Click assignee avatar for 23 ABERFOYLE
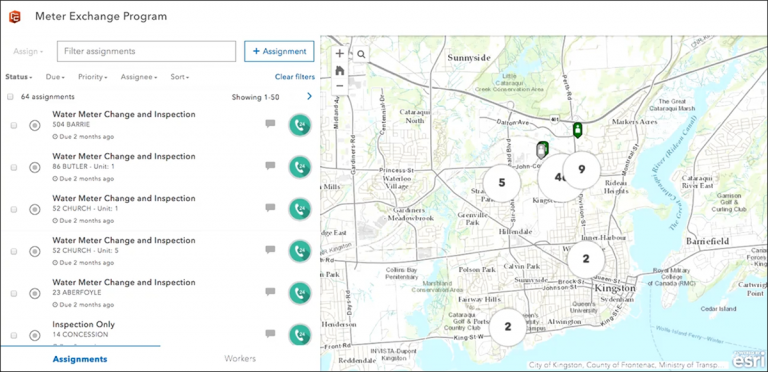This screenshot has height=372, width=768. pos(300,293)
